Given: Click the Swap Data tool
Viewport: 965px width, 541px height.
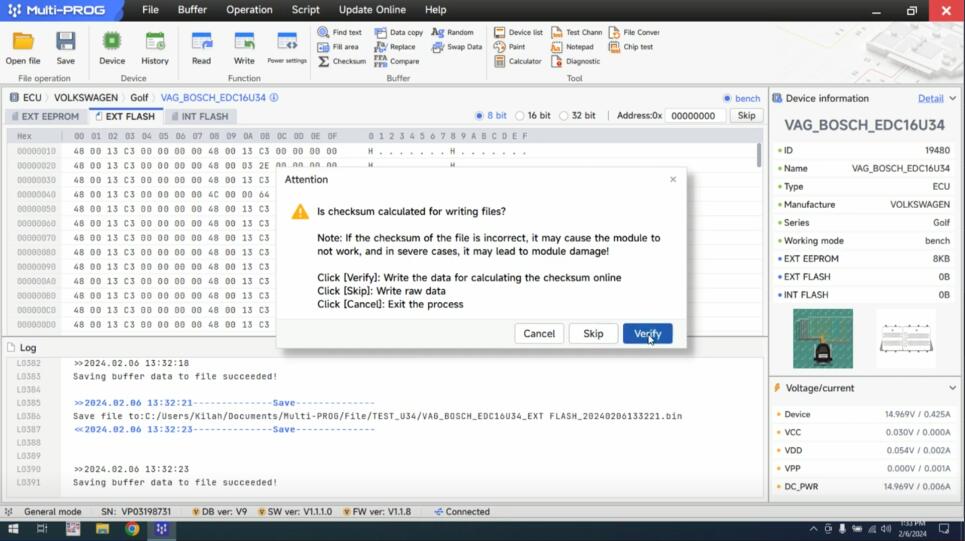Looking at the screenshot, I should 457,47.
